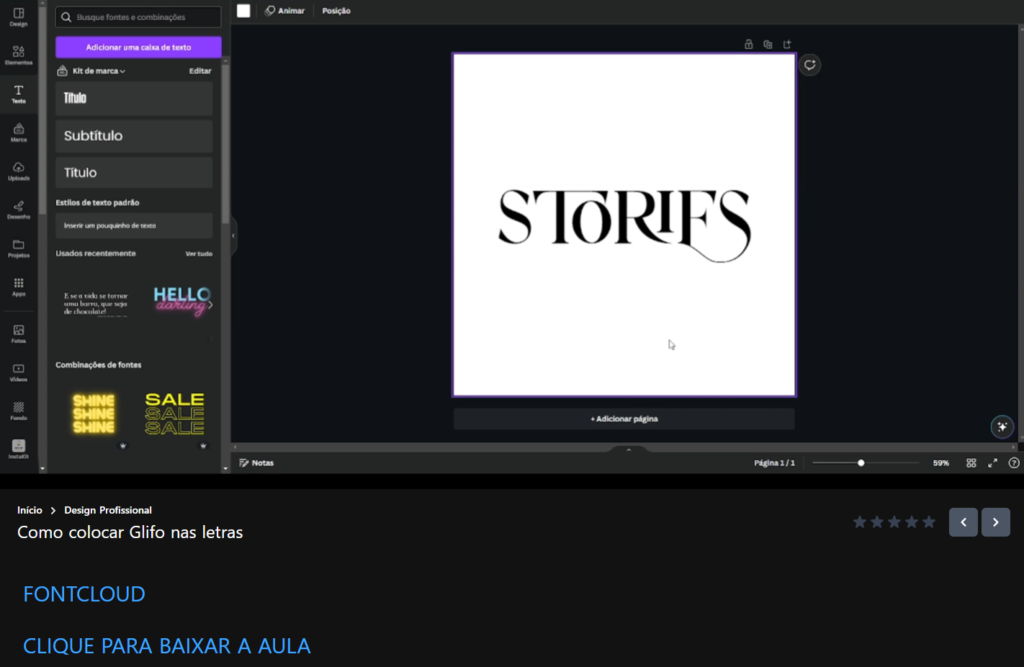
Task: Open the Posição menu in toolbar
Action: tap(336, 11)
